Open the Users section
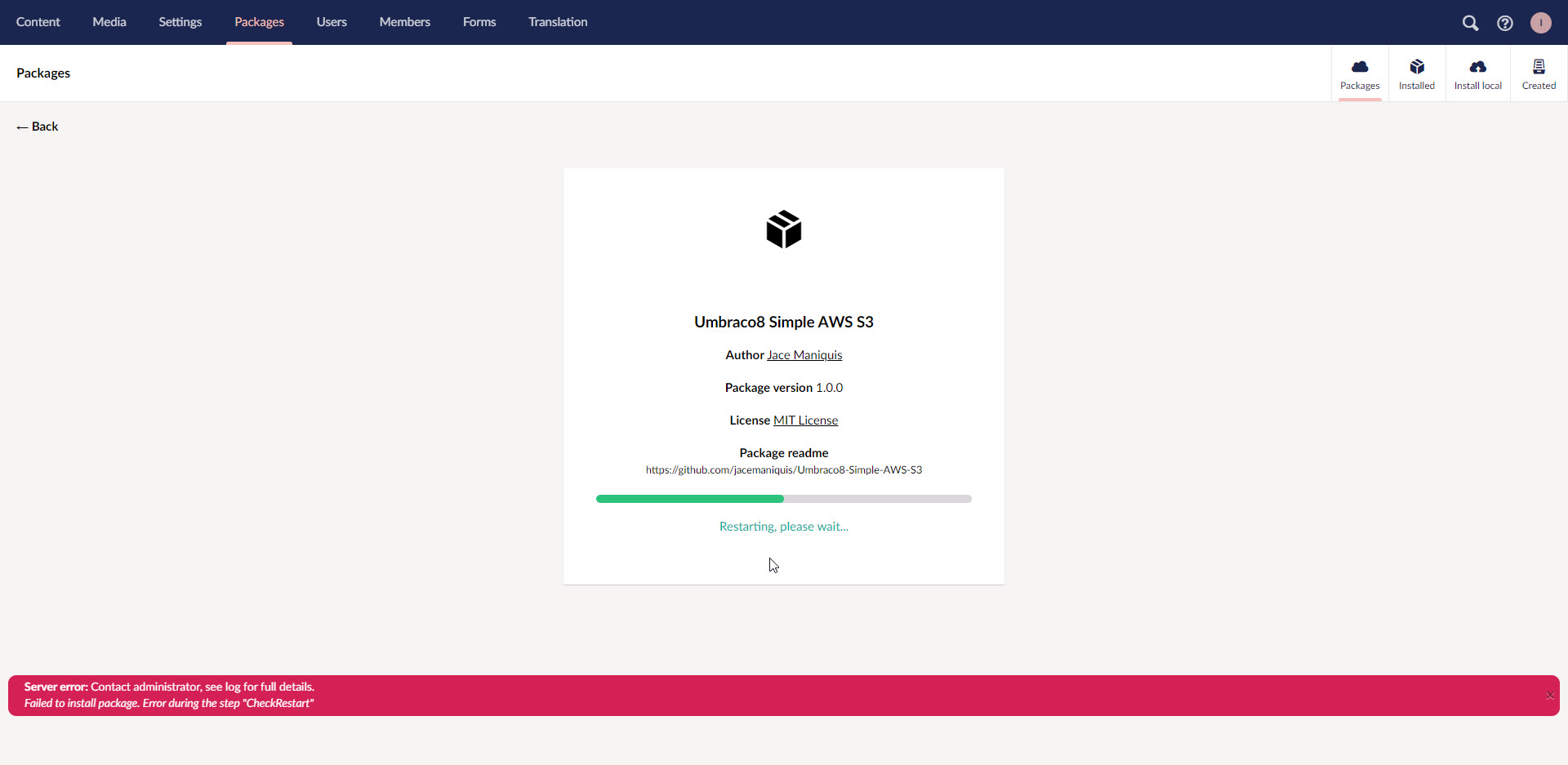 (332, 22)
